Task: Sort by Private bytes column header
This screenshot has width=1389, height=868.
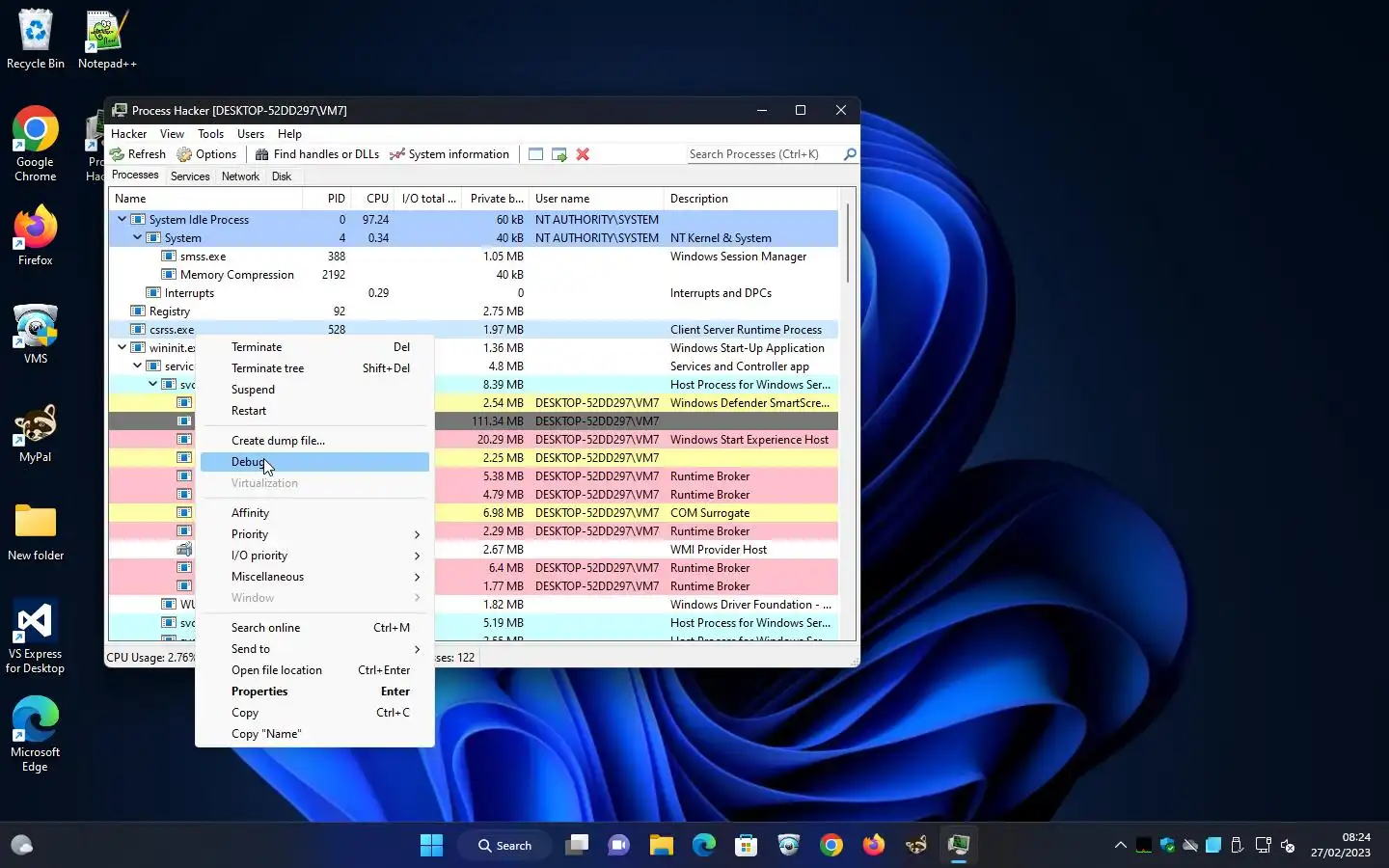Action: [496, 199]
